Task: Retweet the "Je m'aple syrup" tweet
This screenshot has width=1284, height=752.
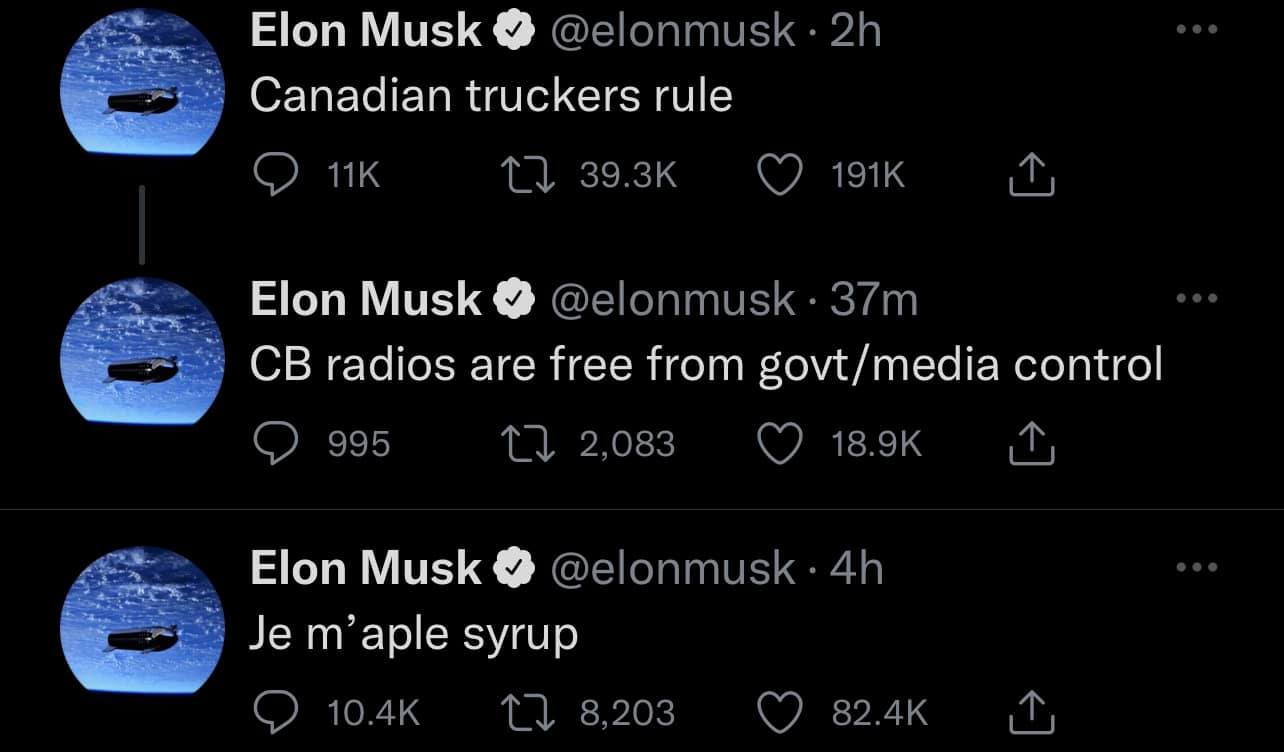Action: tap(529, 712)
